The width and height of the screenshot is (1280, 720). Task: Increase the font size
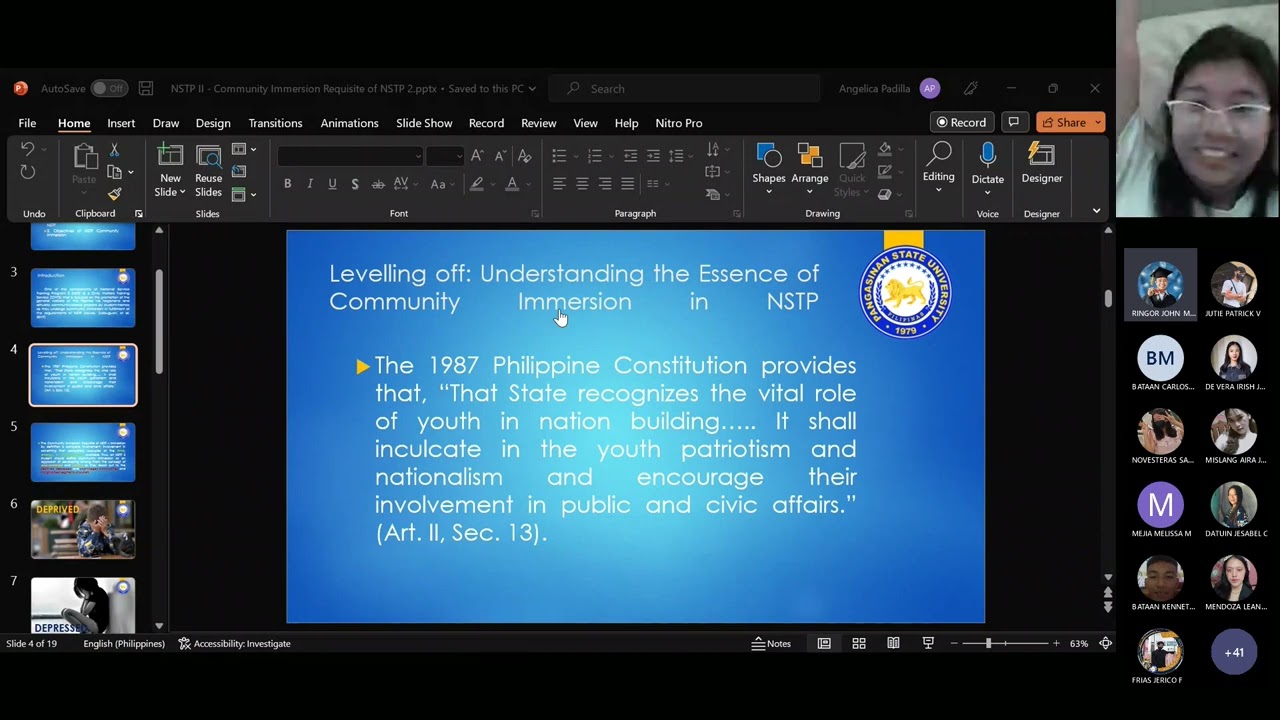pyautogui.click(x=477, y=156)
